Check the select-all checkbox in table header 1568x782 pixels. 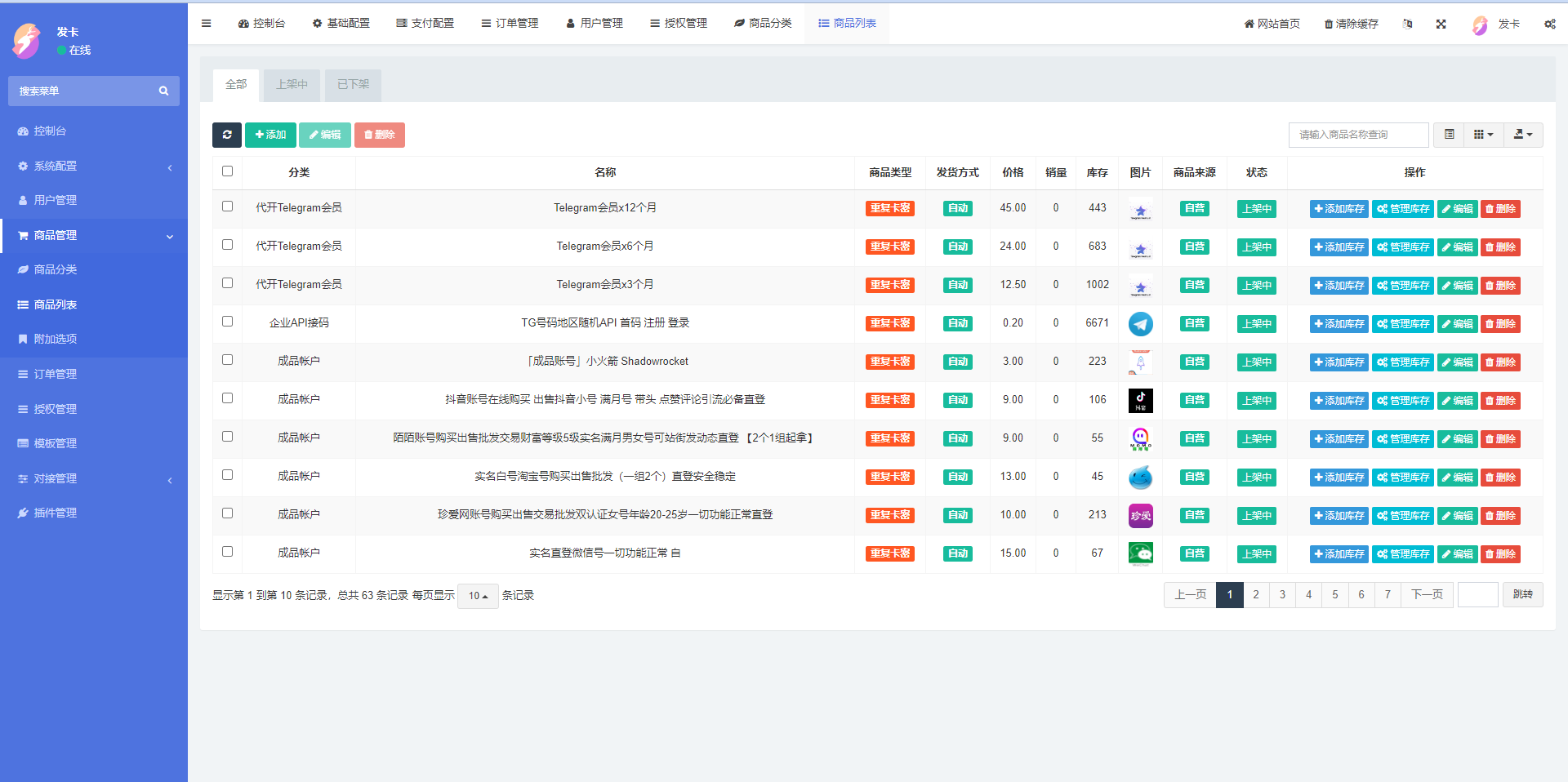pyautogui.click(x=227, y=171)
